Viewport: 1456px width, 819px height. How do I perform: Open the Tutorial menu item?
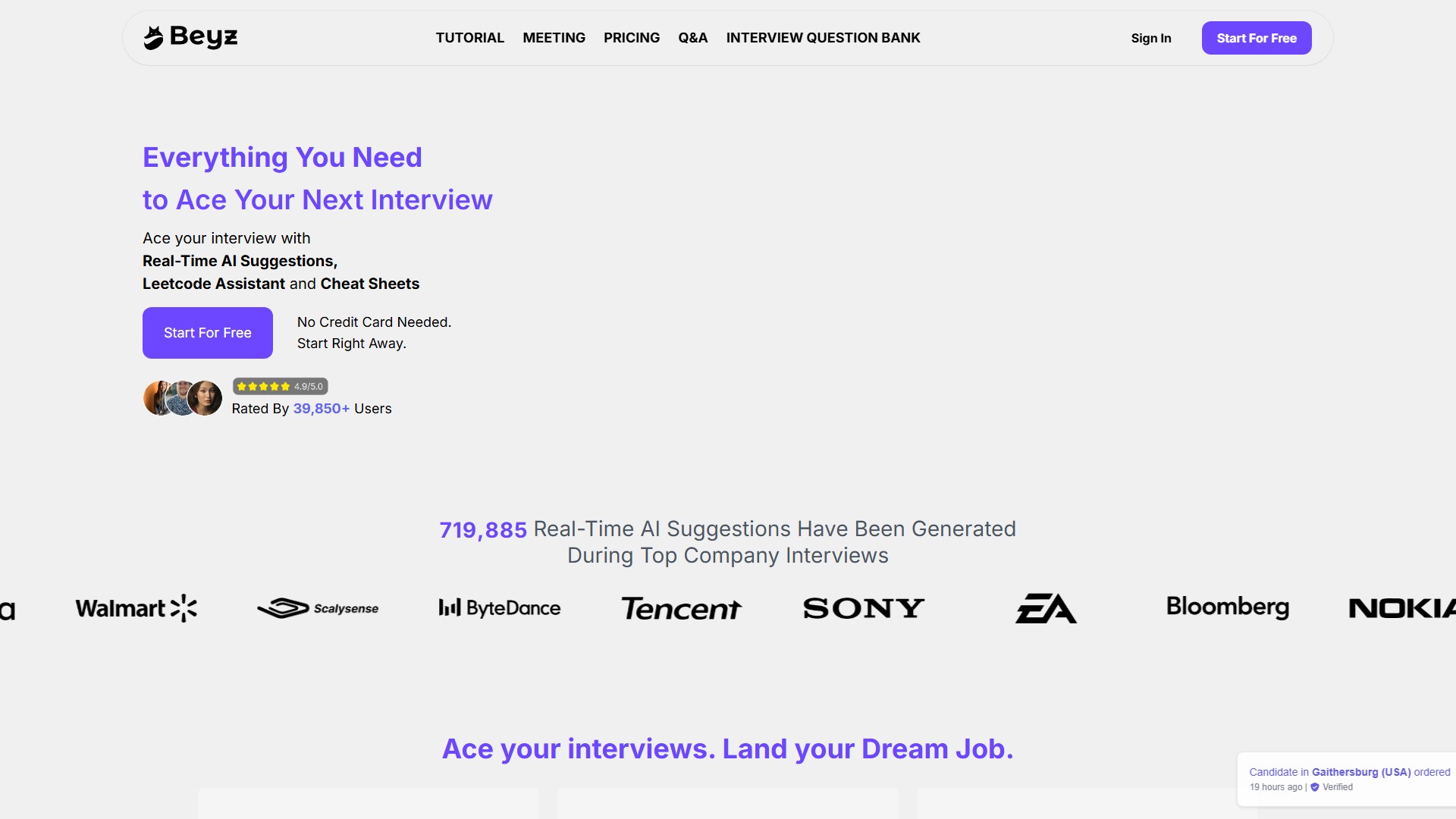click(469, 38)
